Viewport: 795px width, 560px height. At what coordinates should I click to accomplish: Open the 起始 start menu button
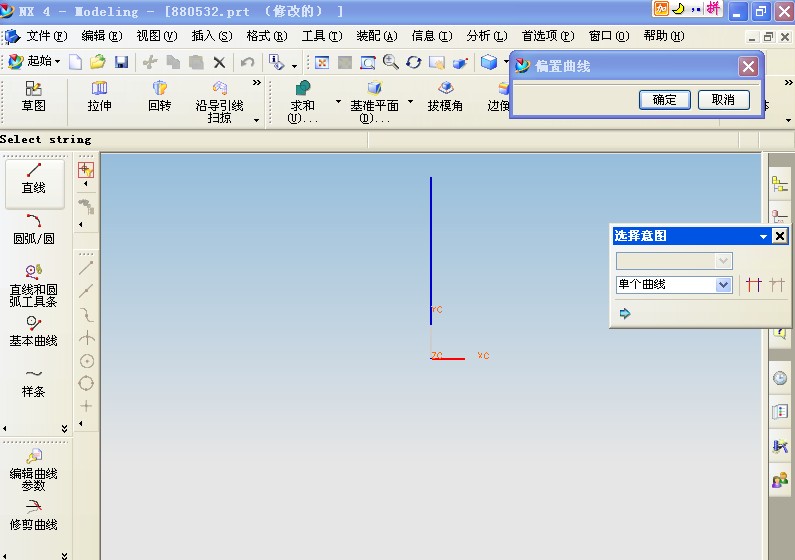pyautogui.click(x=34, y=61)
